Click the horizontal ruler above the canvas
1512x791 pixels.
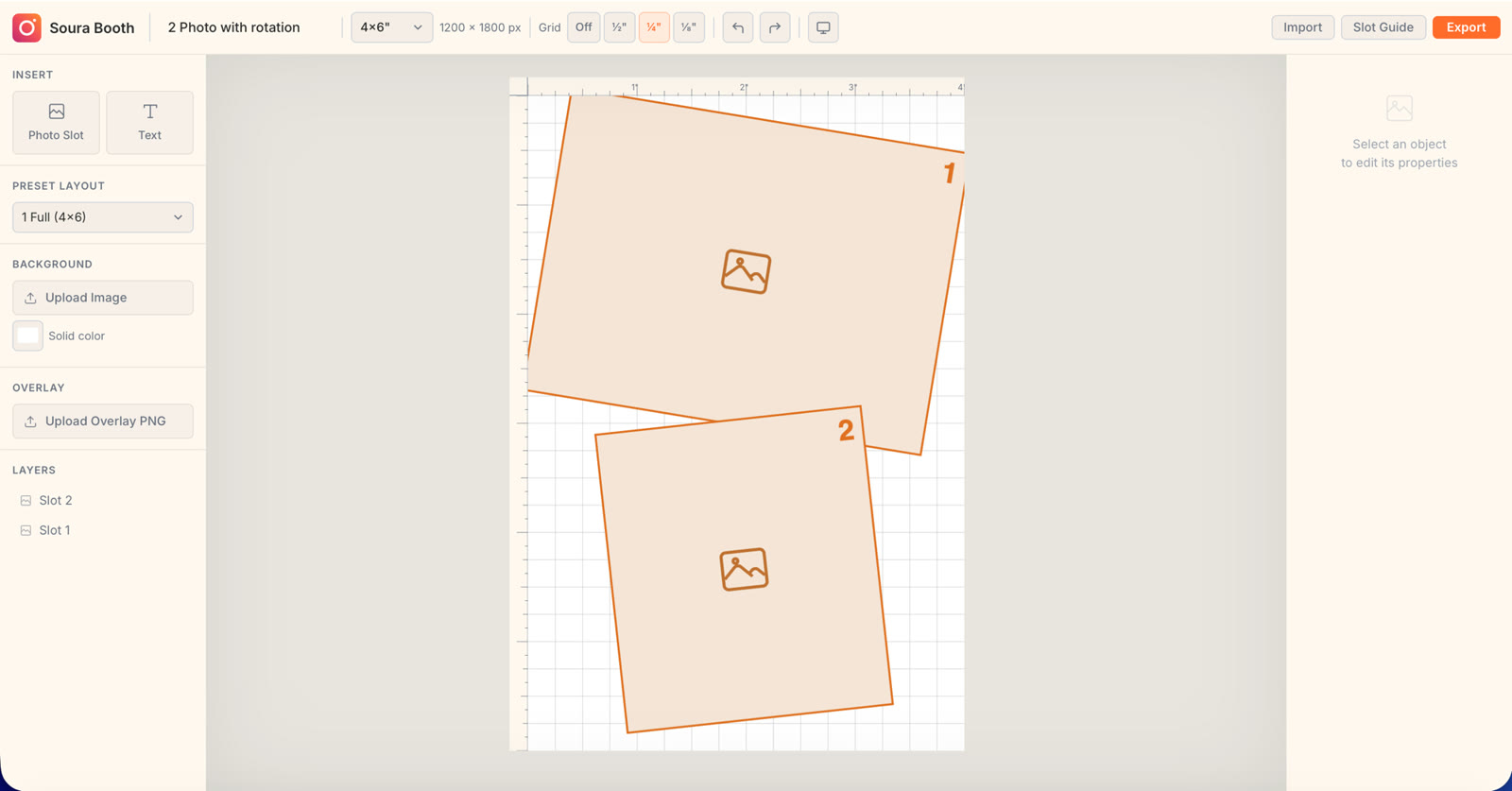point(746,87)
